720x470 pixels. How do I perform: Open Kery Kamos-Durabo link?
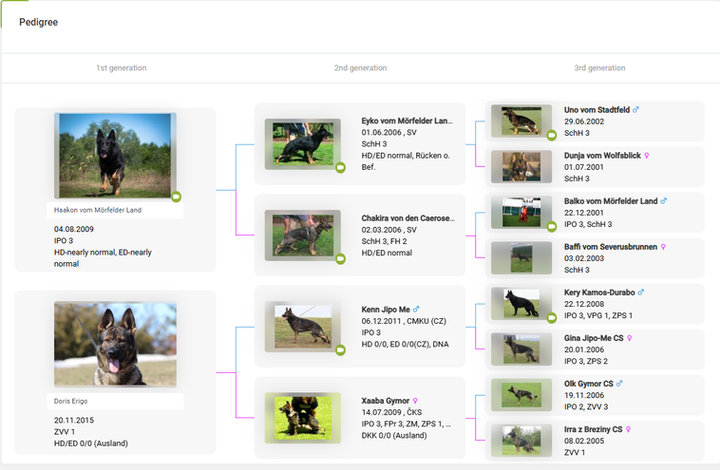(x=600, y=292)
